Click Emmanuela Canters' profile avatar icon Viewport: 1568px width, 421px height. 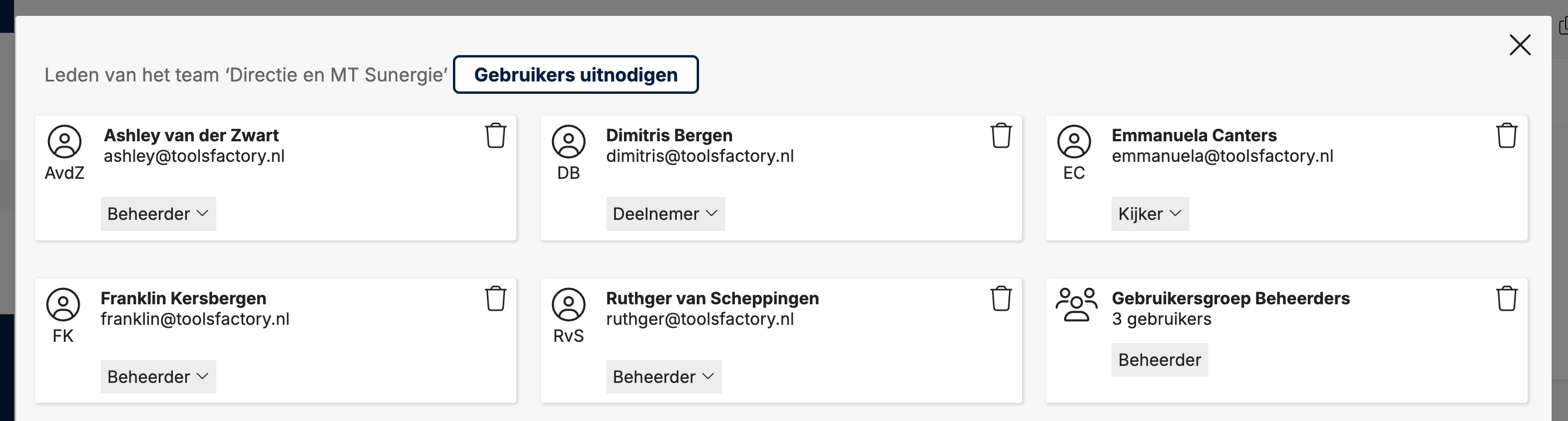[x=1073, y=141]
